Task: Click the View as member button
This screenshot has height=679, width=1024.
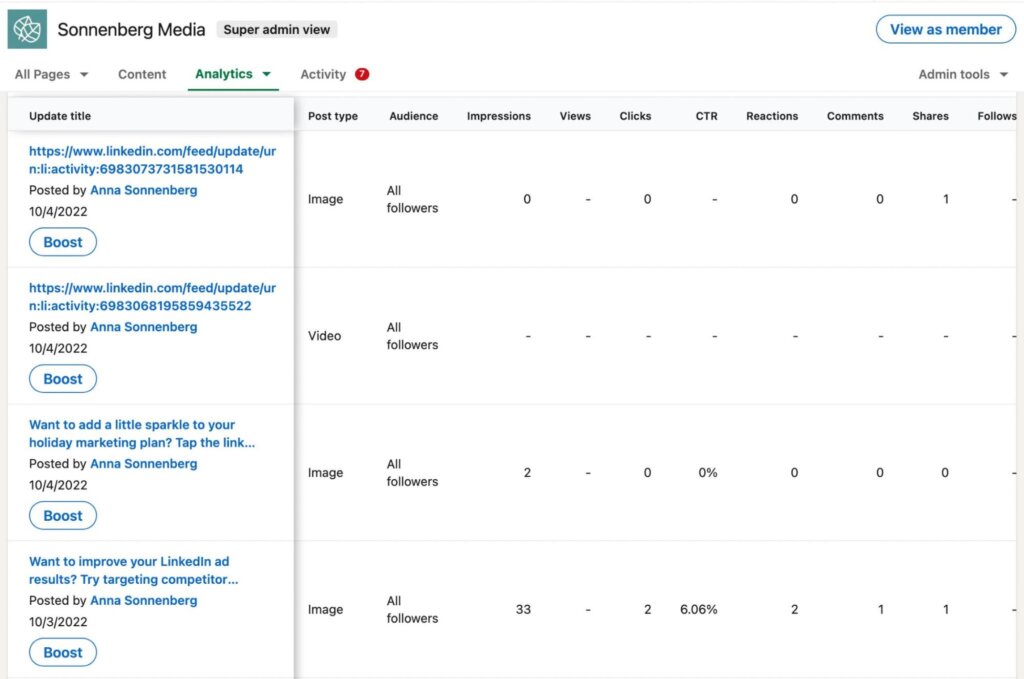Action: [945, 29]
